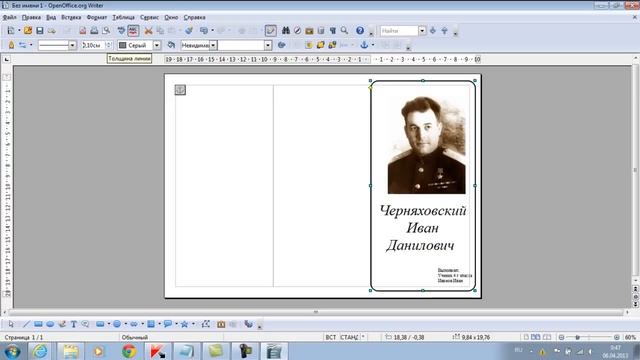The width and height of the screenshot is (640, 360).
Task: Switch to the book view layout icon
Action: coord(547,337)
